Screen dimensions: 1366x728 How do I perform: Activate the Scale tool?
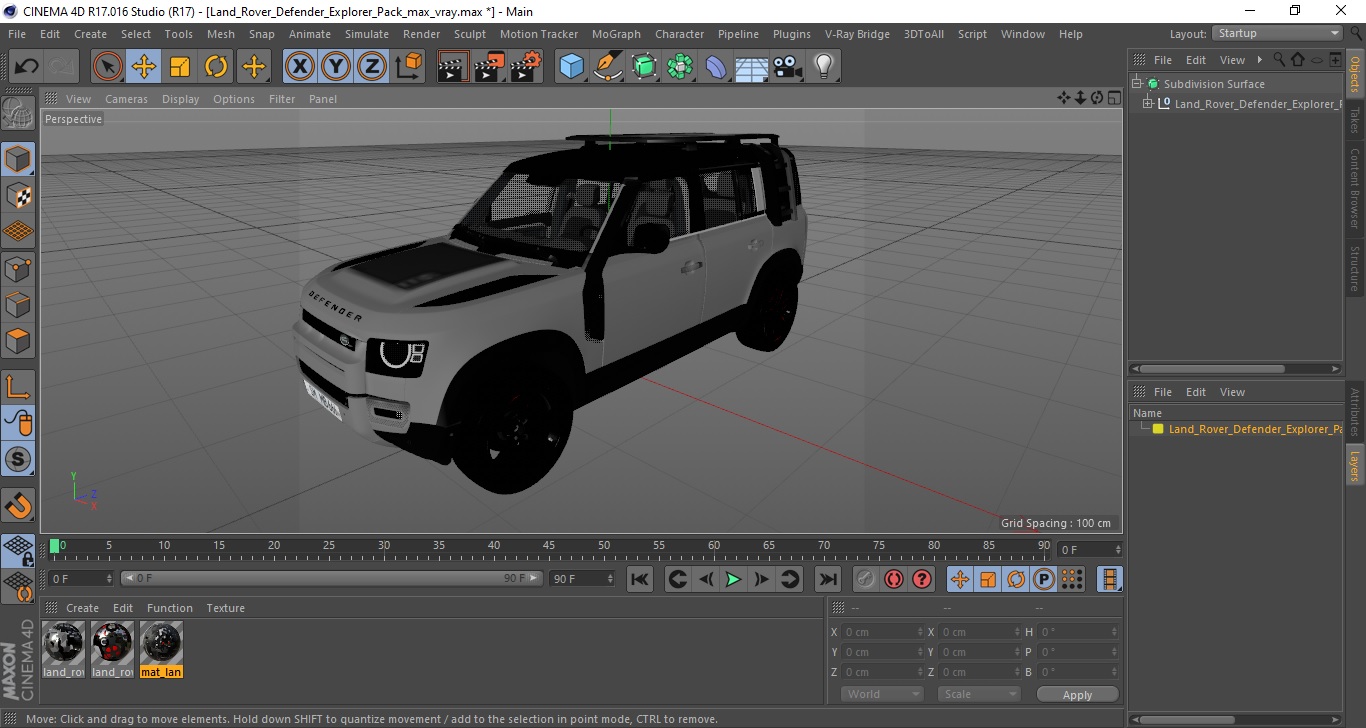[x=180, y=67]
